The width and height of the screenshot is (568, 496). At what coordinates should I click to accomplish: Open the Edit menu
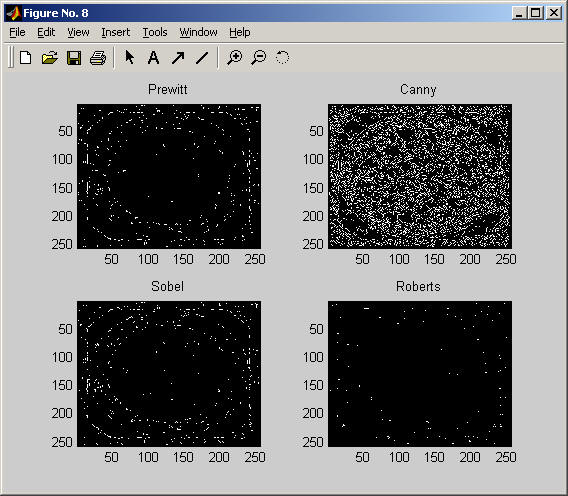(46, 32)
